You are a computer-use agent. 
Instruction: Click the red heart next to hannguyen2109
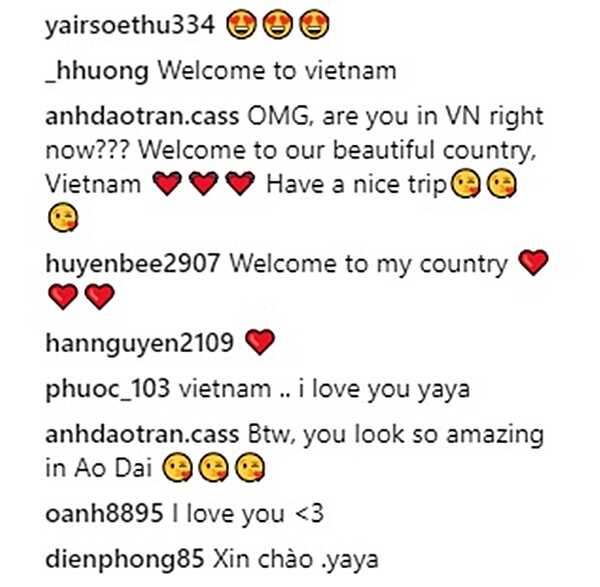[260, 342]
